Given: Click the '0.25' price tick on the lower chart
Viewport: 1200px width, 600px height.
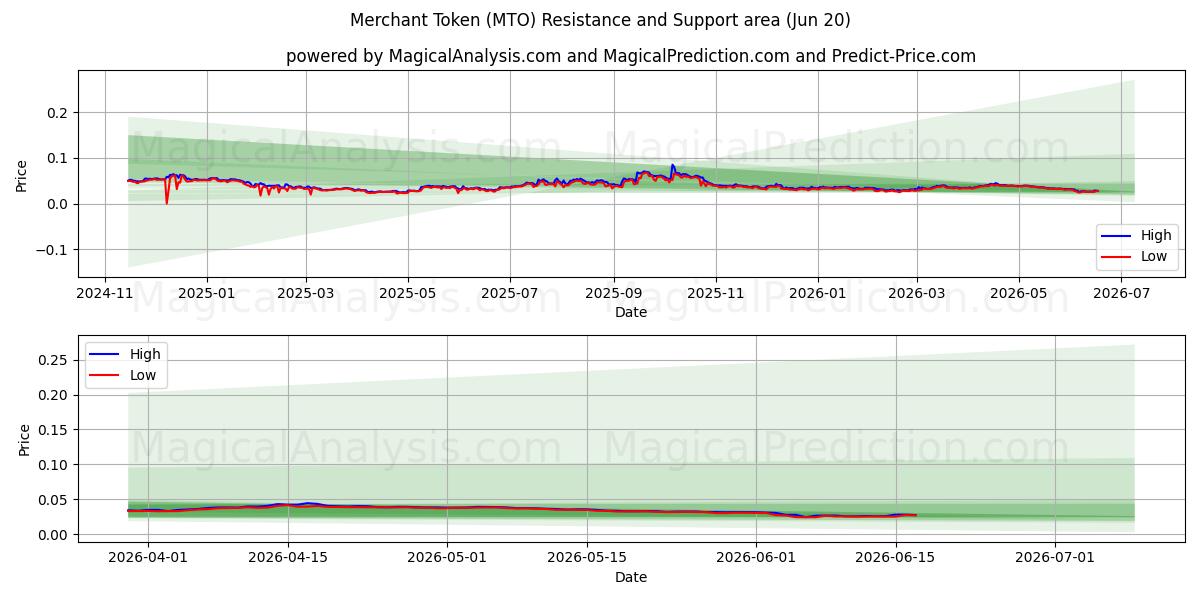Looking at the screenshot, I should [x=55, y=360].
